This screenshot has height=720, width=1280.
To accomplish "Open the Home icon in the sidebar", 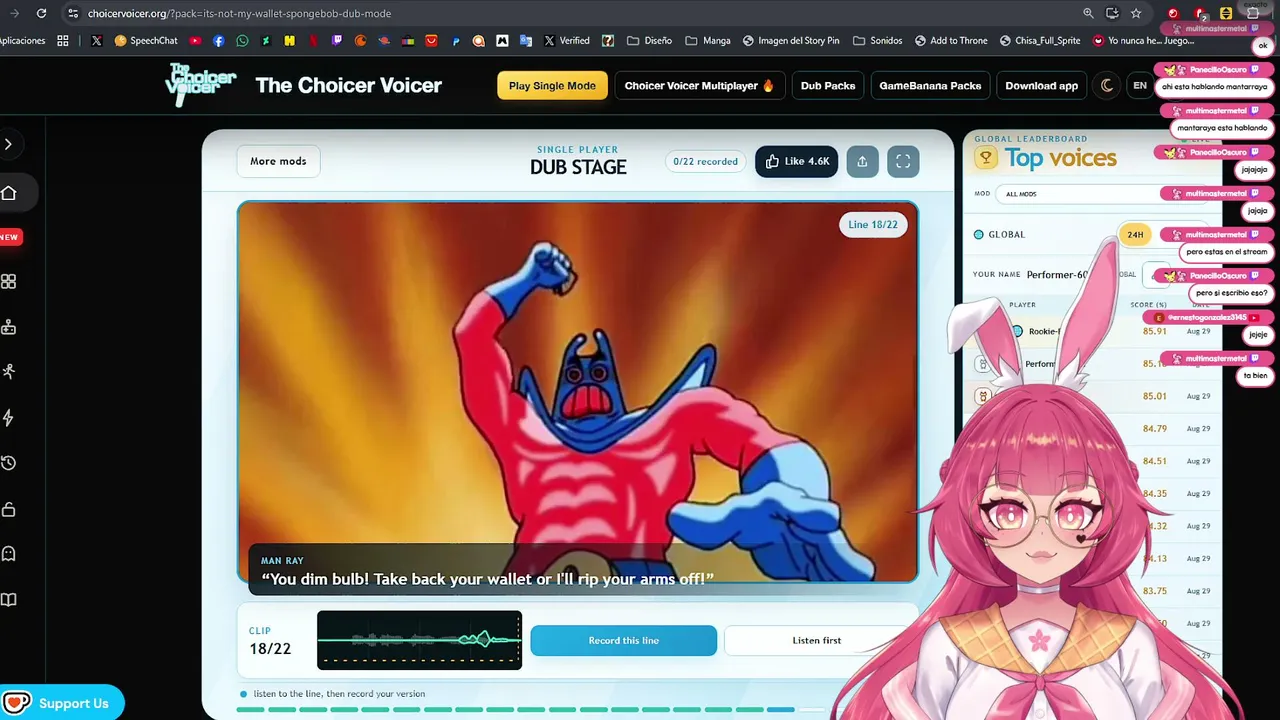I will tap(8, 193).
